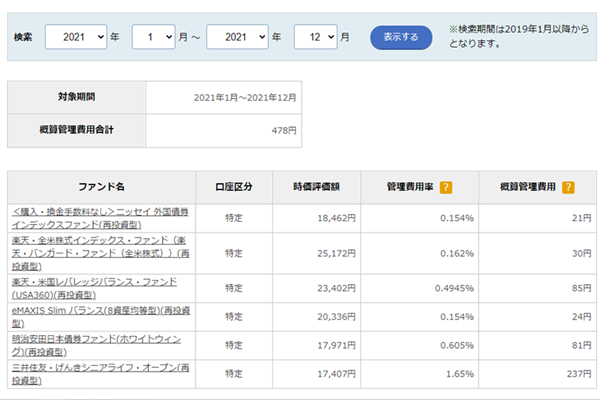Image resolution: width=600 pixels, height=400 pixels.
Task: Click the 口座区分 column header
Action: [x=234, y=187]
